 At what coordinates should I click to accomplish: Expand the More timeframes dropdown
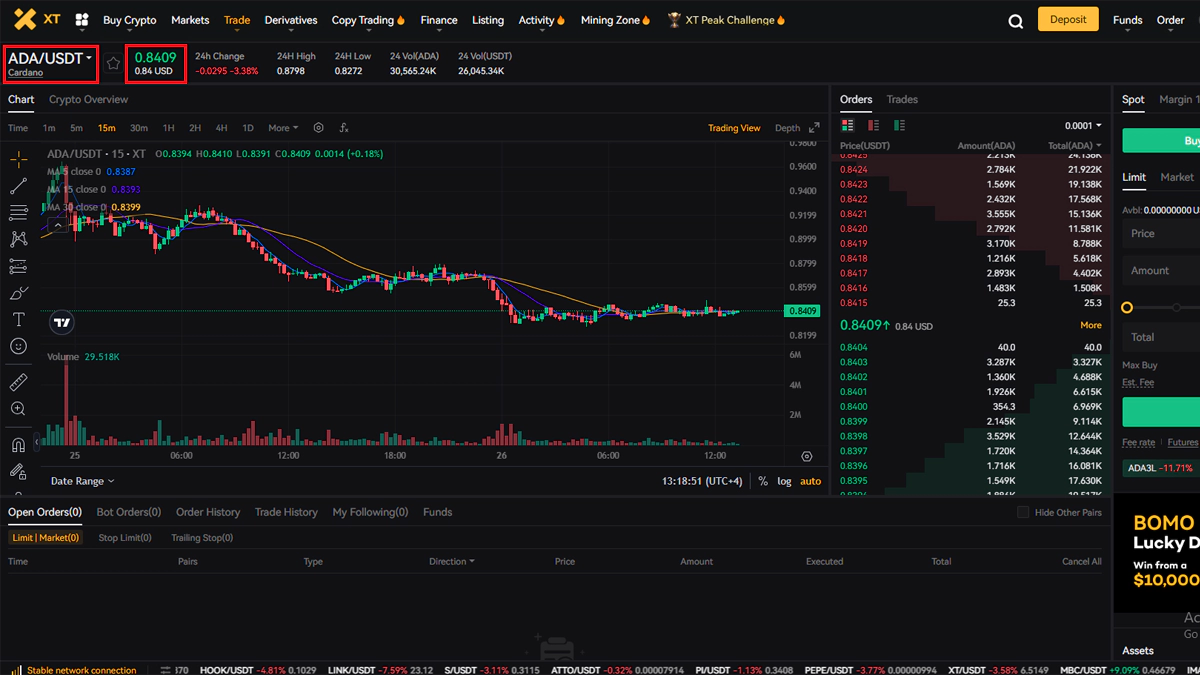[x=283, y=128]
